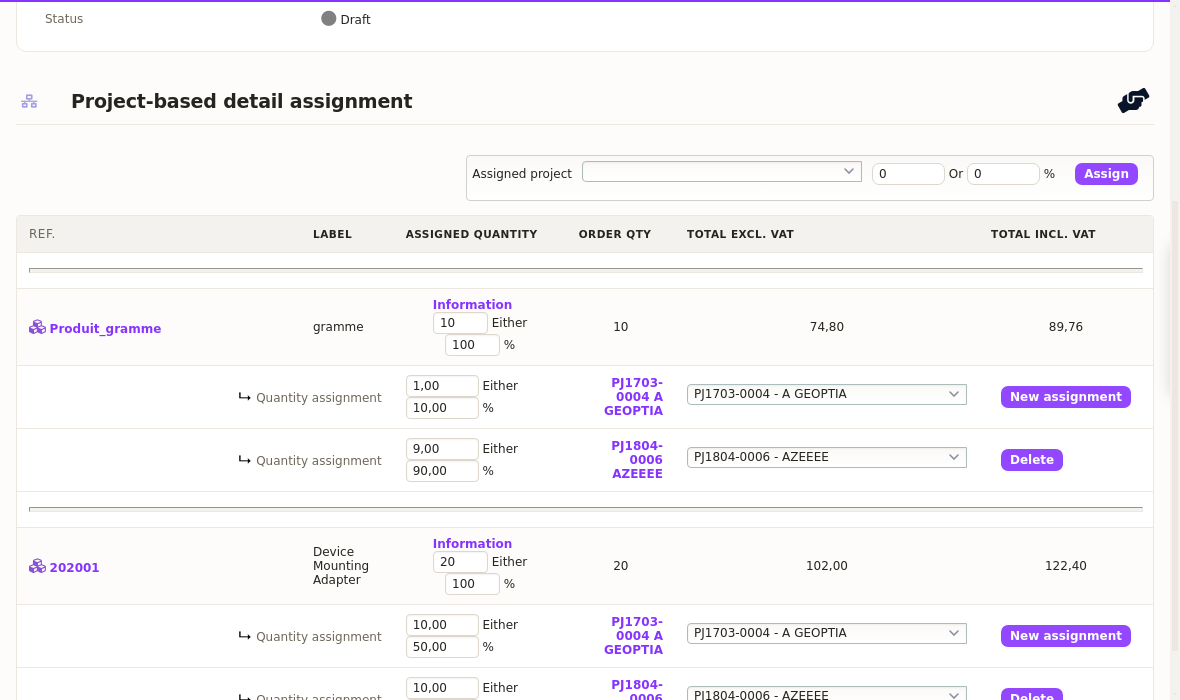The image size is (1180, 700).
Task: Open project dropdown on gramme 1,00 assignment row
Action: tap(826, 394)
